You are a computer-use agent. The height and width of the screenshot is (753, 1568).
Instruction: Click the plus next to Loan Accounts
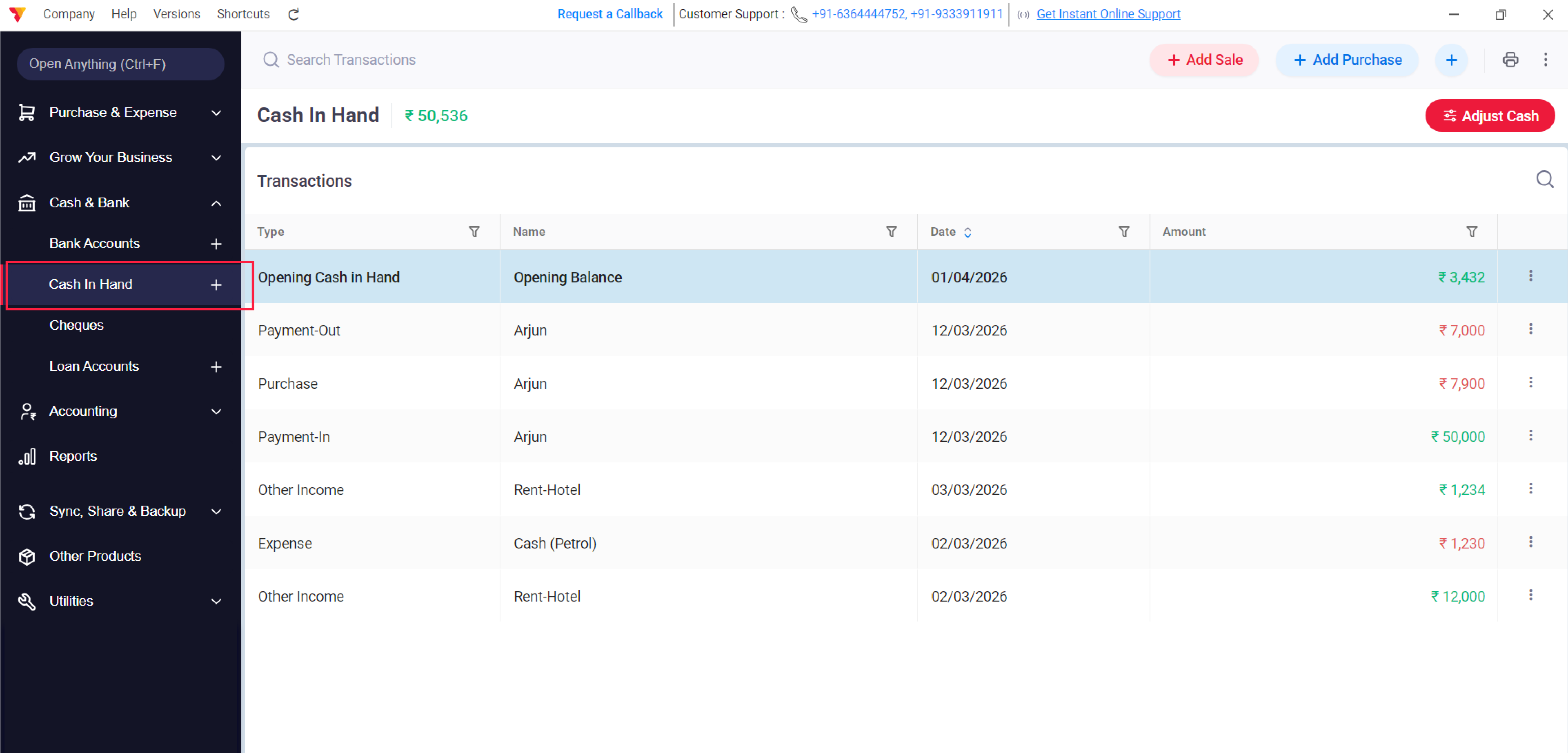point(216,367)
